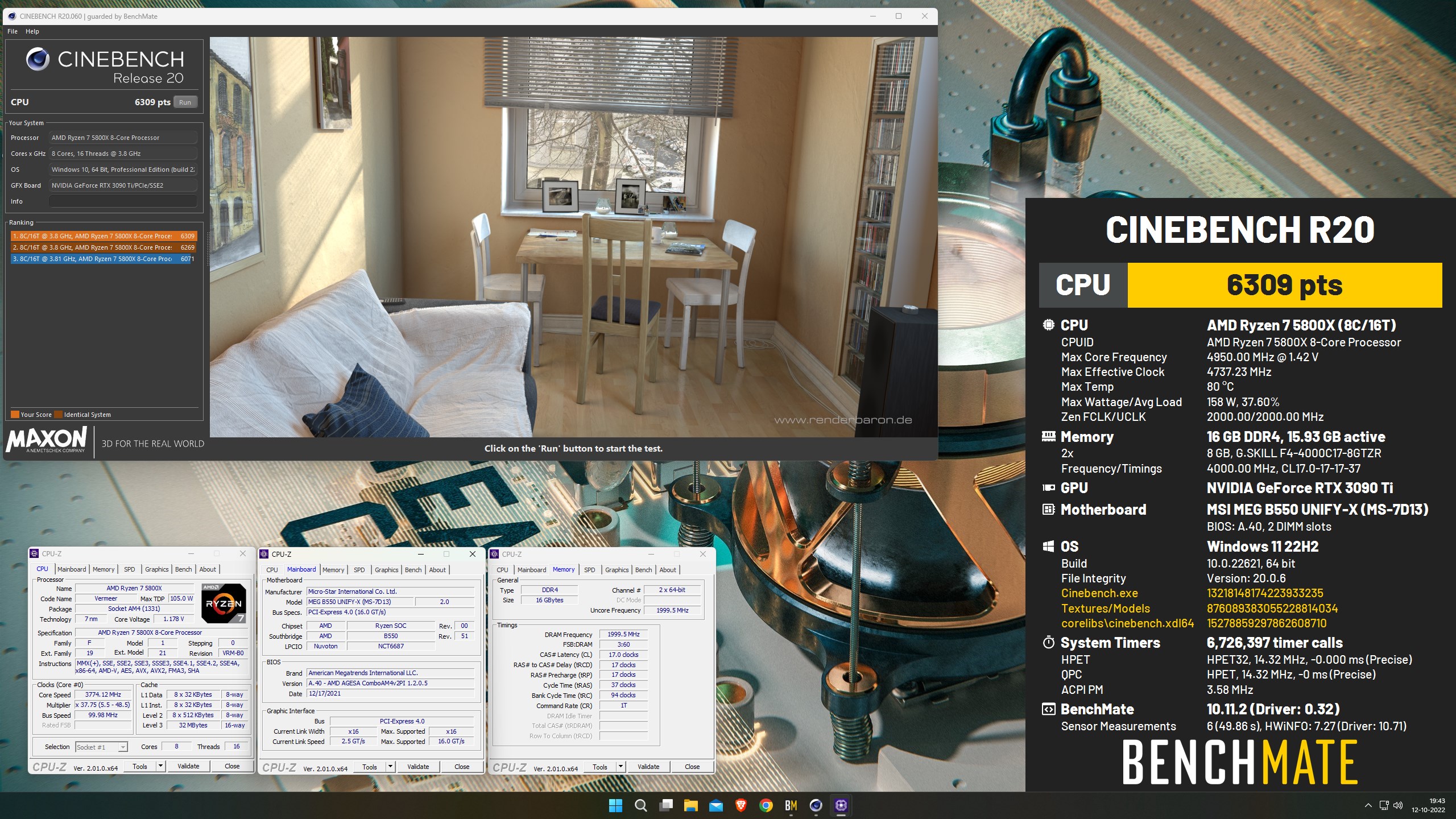Open Help menu in Cinebench

pyautogui.click(x=32, y=31)
